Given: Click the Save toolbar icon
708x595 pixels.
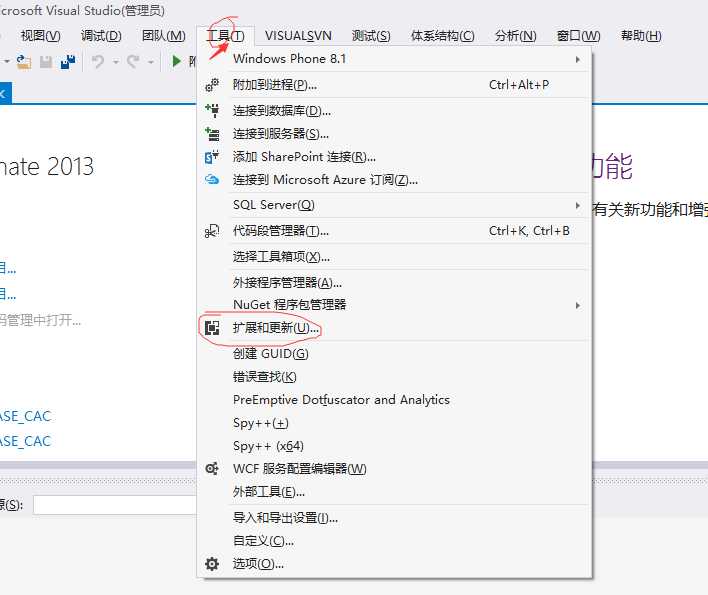Looking at the screenshot, I should 46,61.
